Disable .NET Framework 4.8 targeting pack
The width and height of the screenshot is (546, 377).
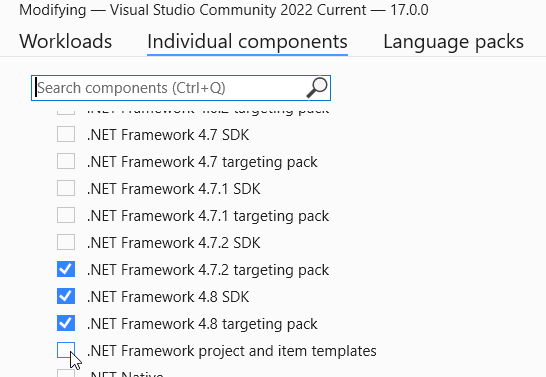[66, 323]
